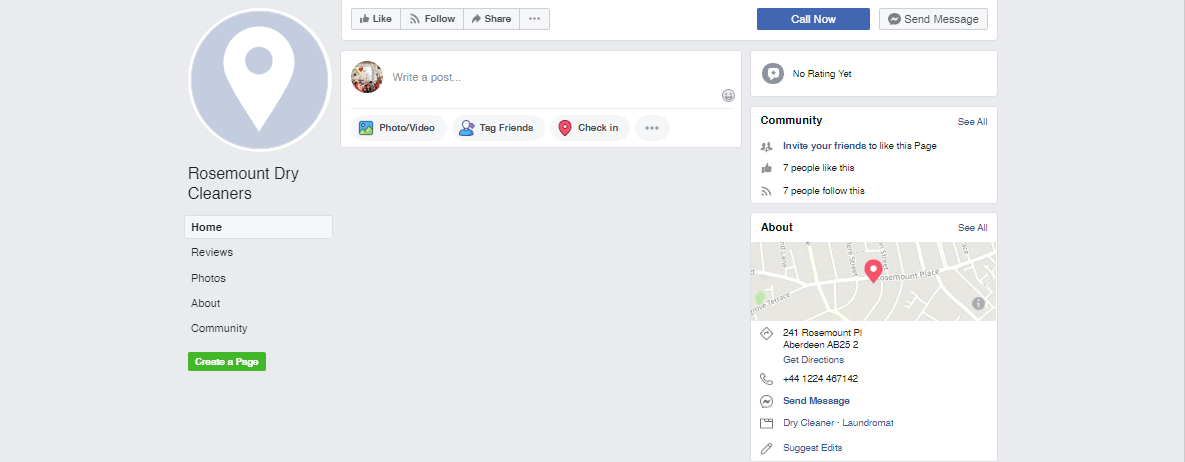Open more options next to Share
The width and height of the screenshot is (1185, 462).
pos(534,19)
